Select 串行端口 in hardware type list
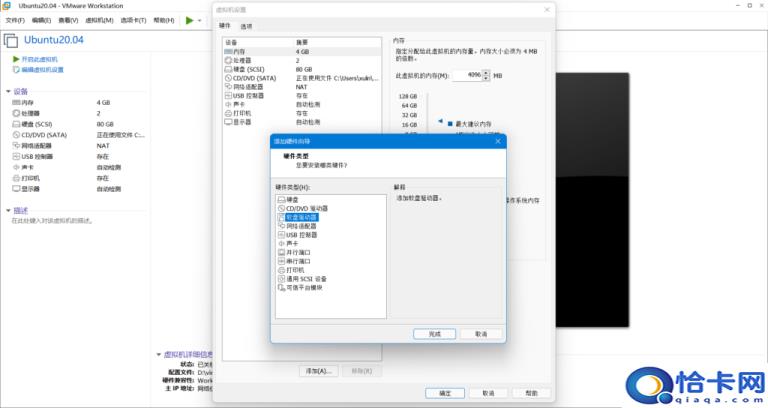 pyautogui.click(x=294, y=262)
